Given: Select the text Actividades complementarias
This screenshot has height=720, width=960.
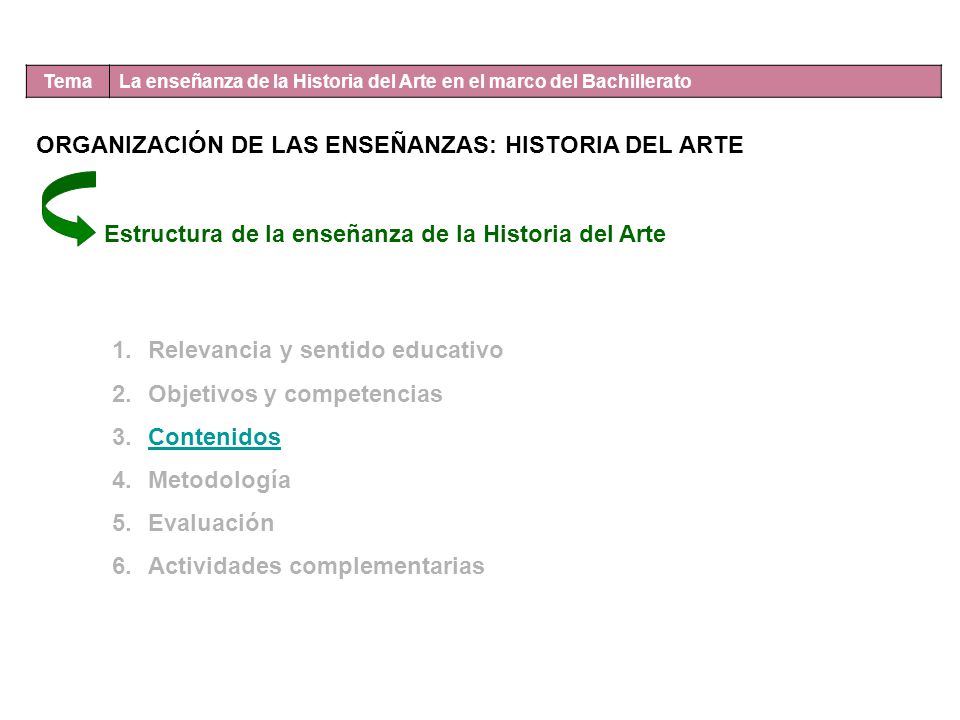Looking at the screenshot, I should point(316,566).
